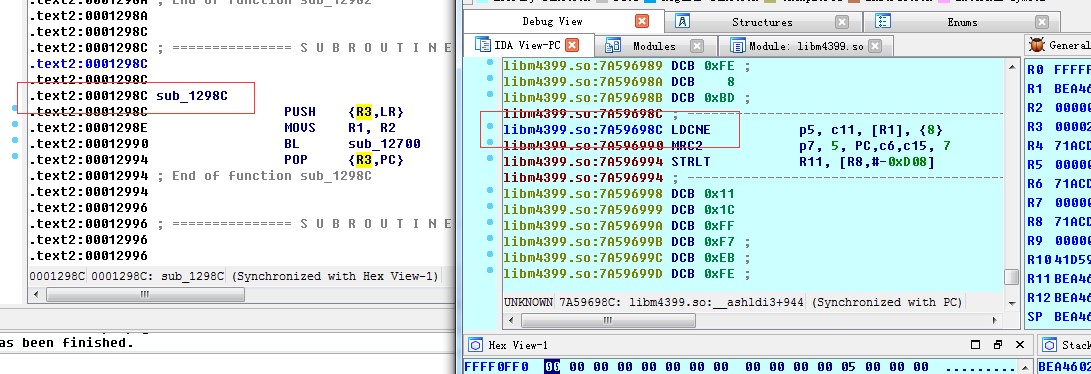Close the Module: libm4399.so tab
The width and height of the screenshot is (1091, 374).
click(875, 47)
